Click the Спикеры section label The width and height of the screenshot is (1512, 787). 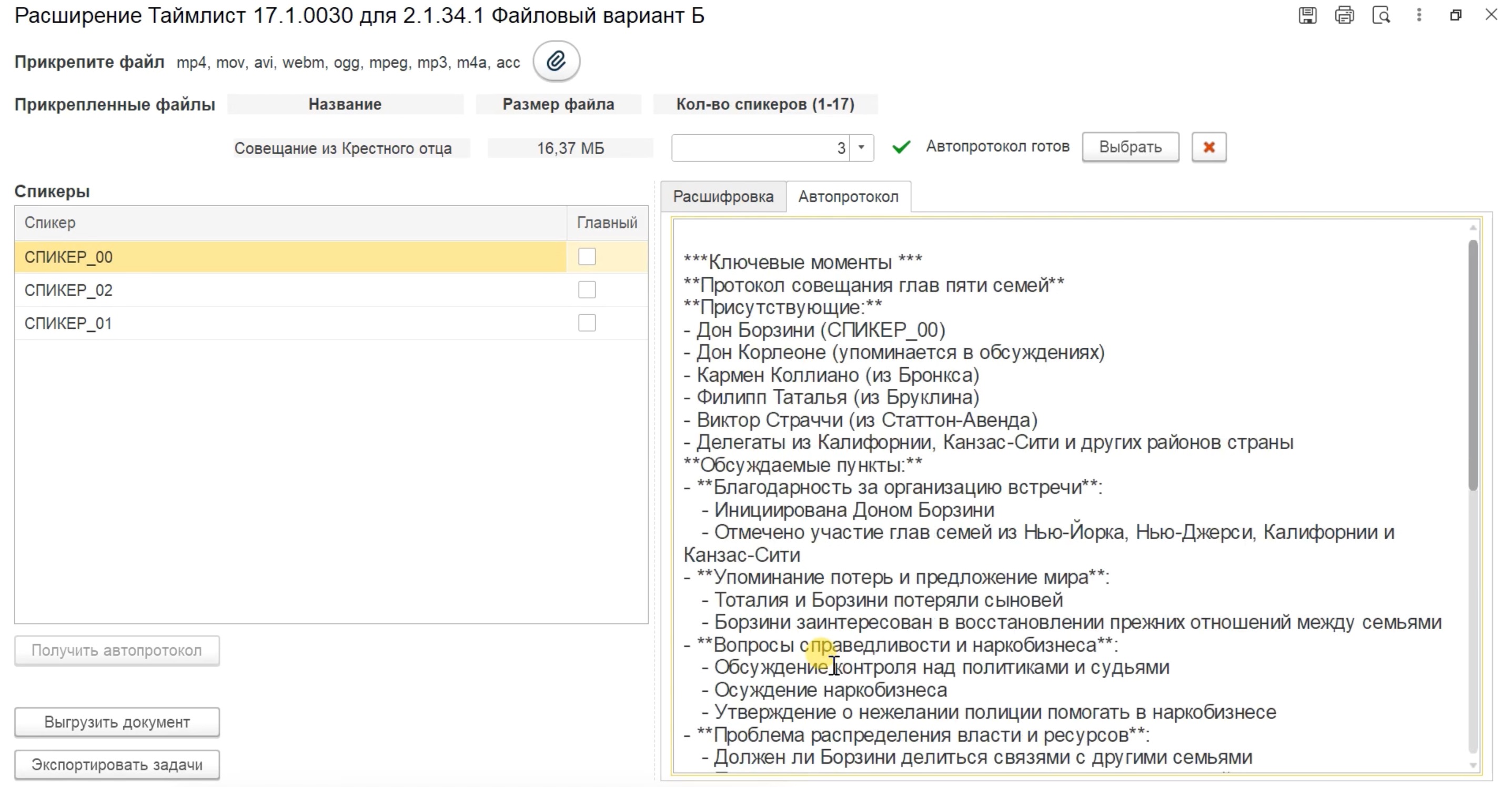pos(52,191)
